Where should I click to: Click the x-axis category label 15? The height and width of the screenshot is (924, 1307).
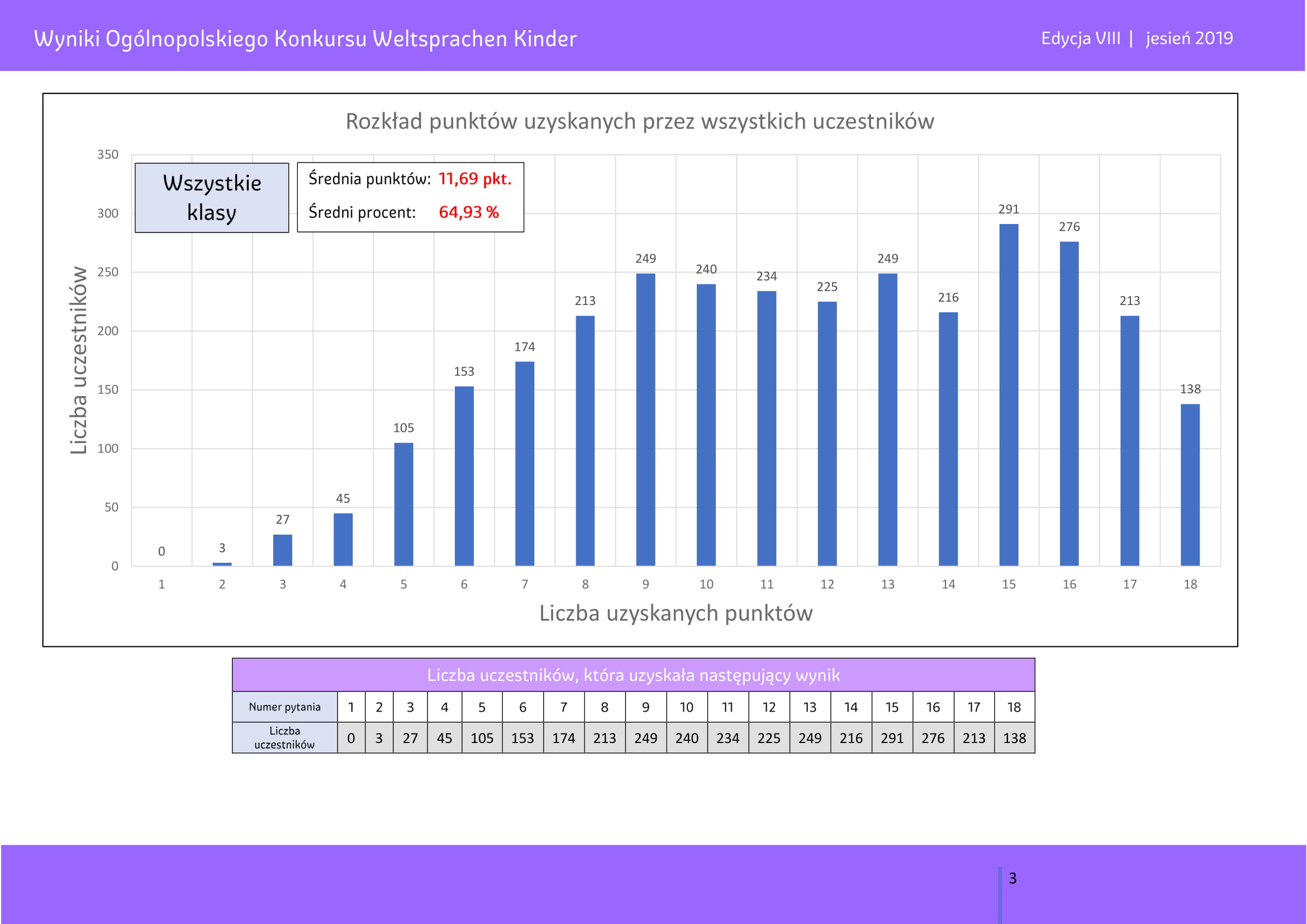click(x=1009, y=584)
